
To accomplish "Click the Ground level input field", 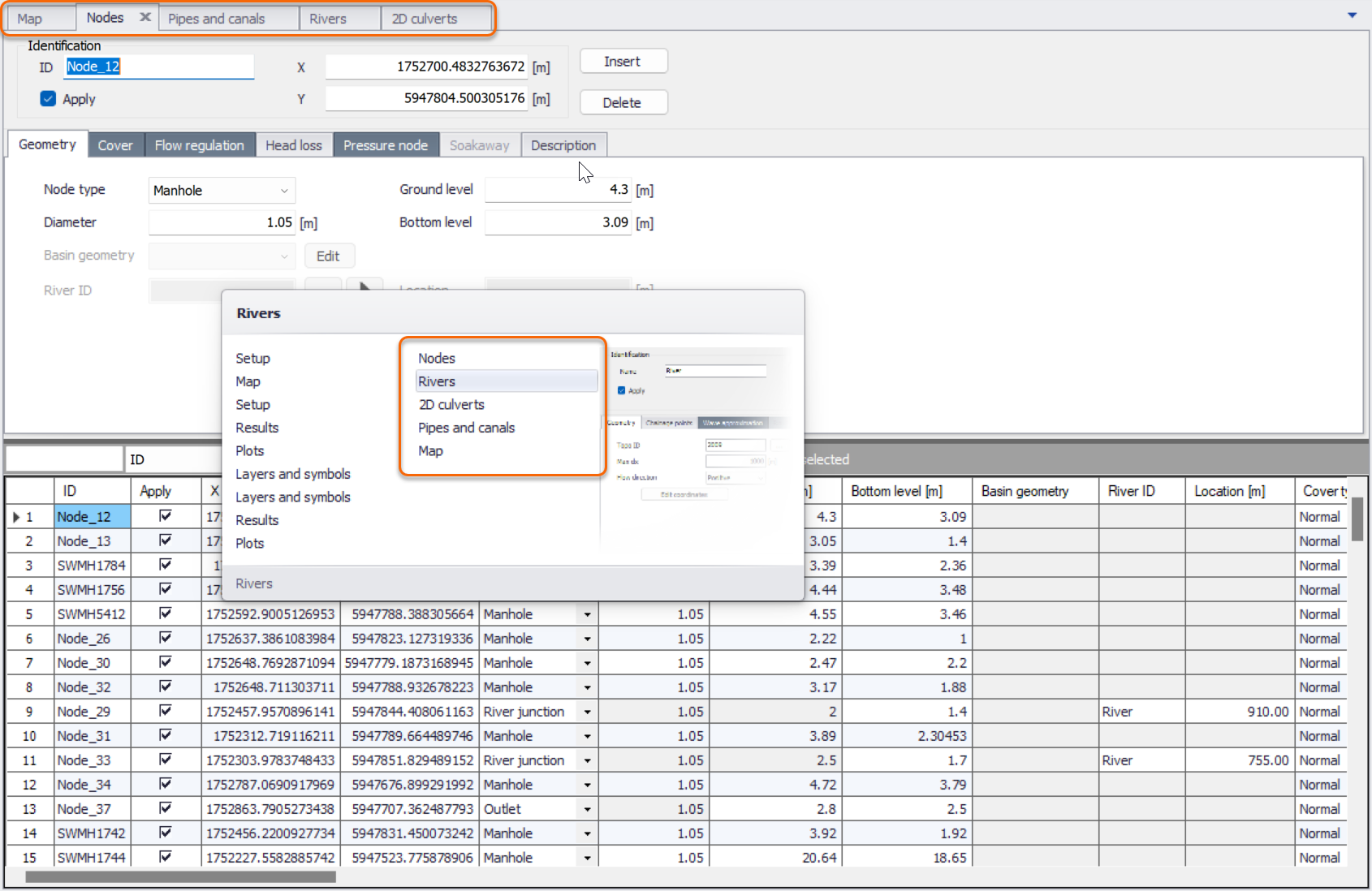I will point(559,190).
